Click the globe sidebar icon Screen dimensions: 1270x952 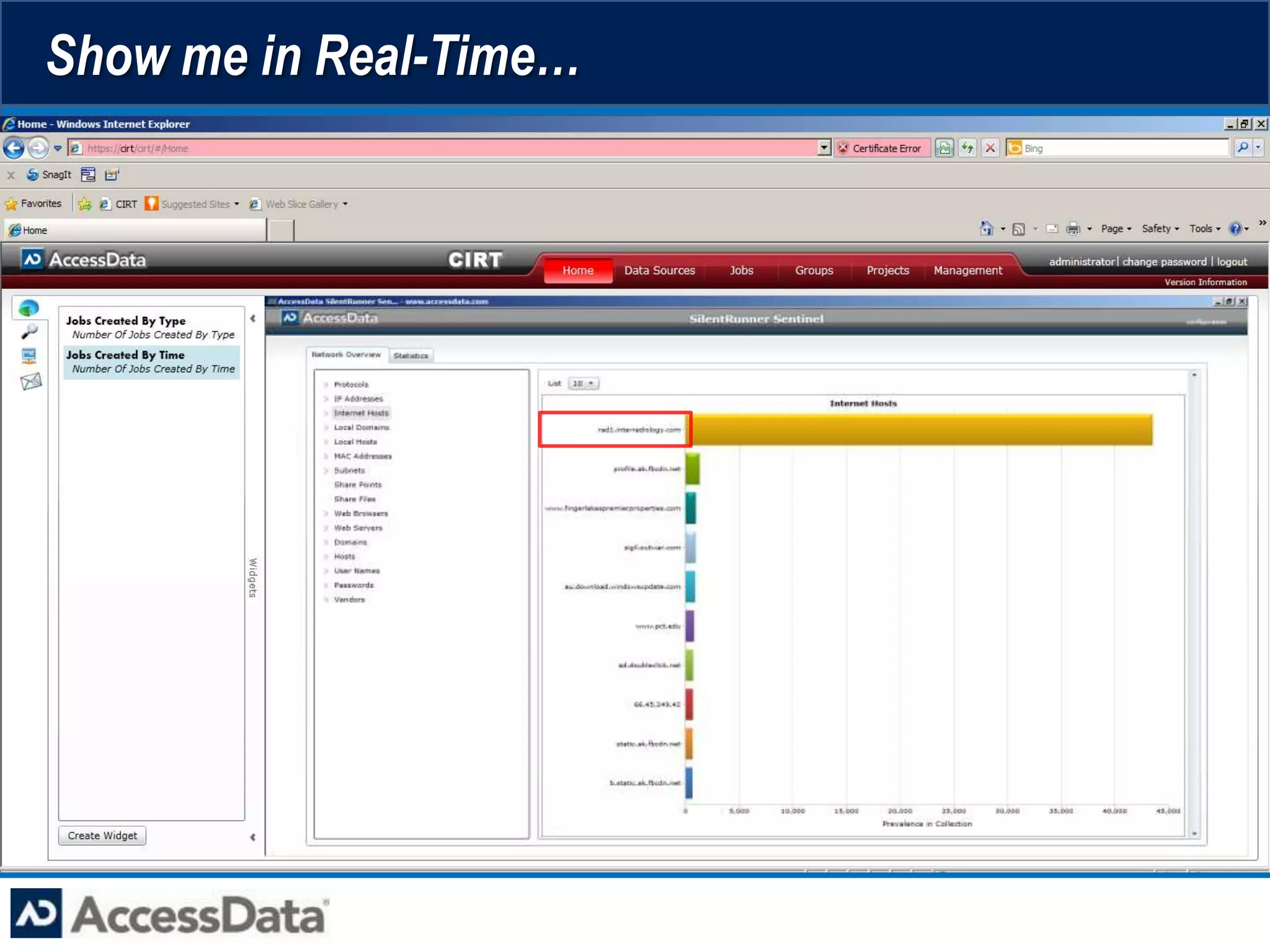coord(29,307)
